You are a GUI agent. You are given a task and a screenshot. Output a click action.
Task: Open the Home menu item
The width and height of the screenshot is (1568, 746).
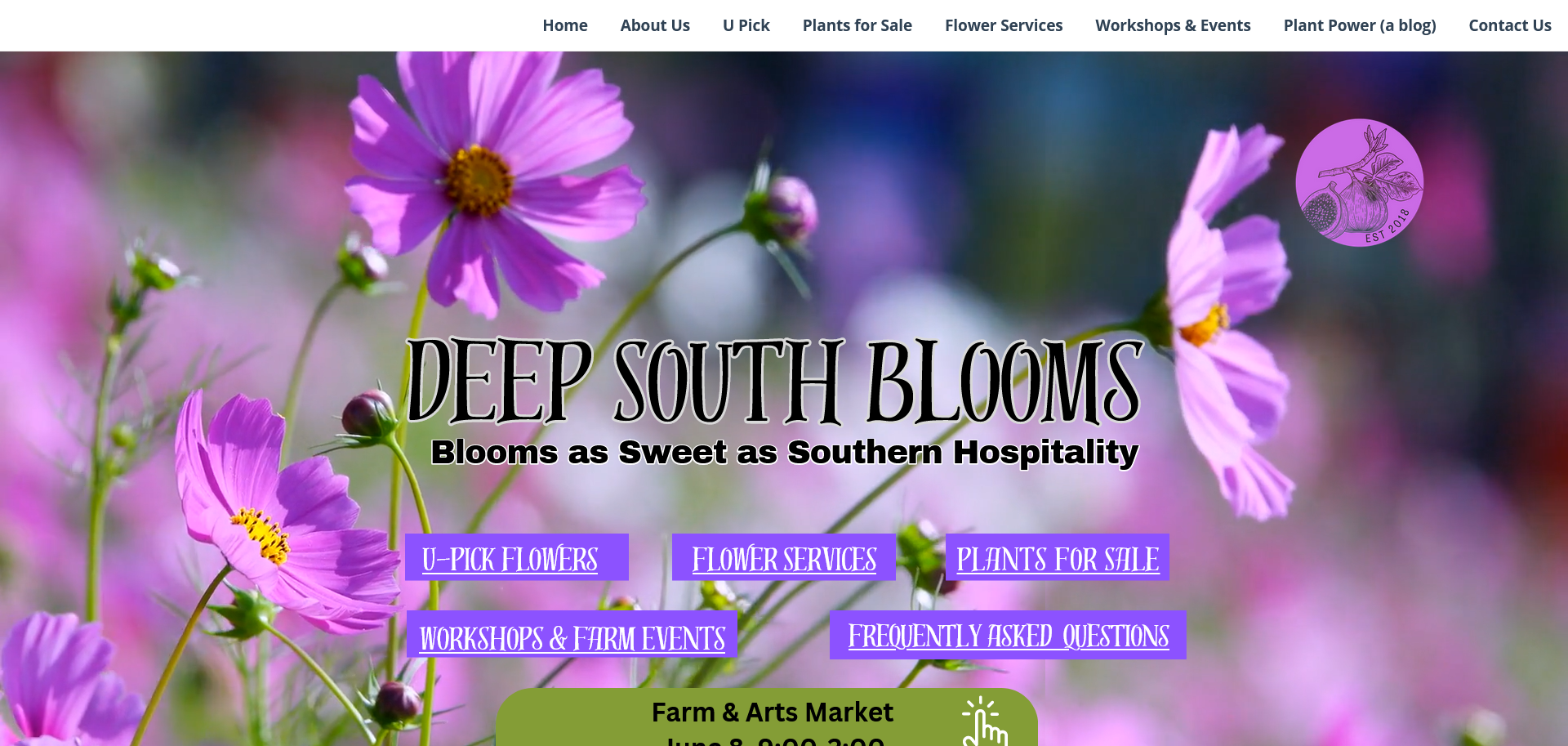click(565, 25)
